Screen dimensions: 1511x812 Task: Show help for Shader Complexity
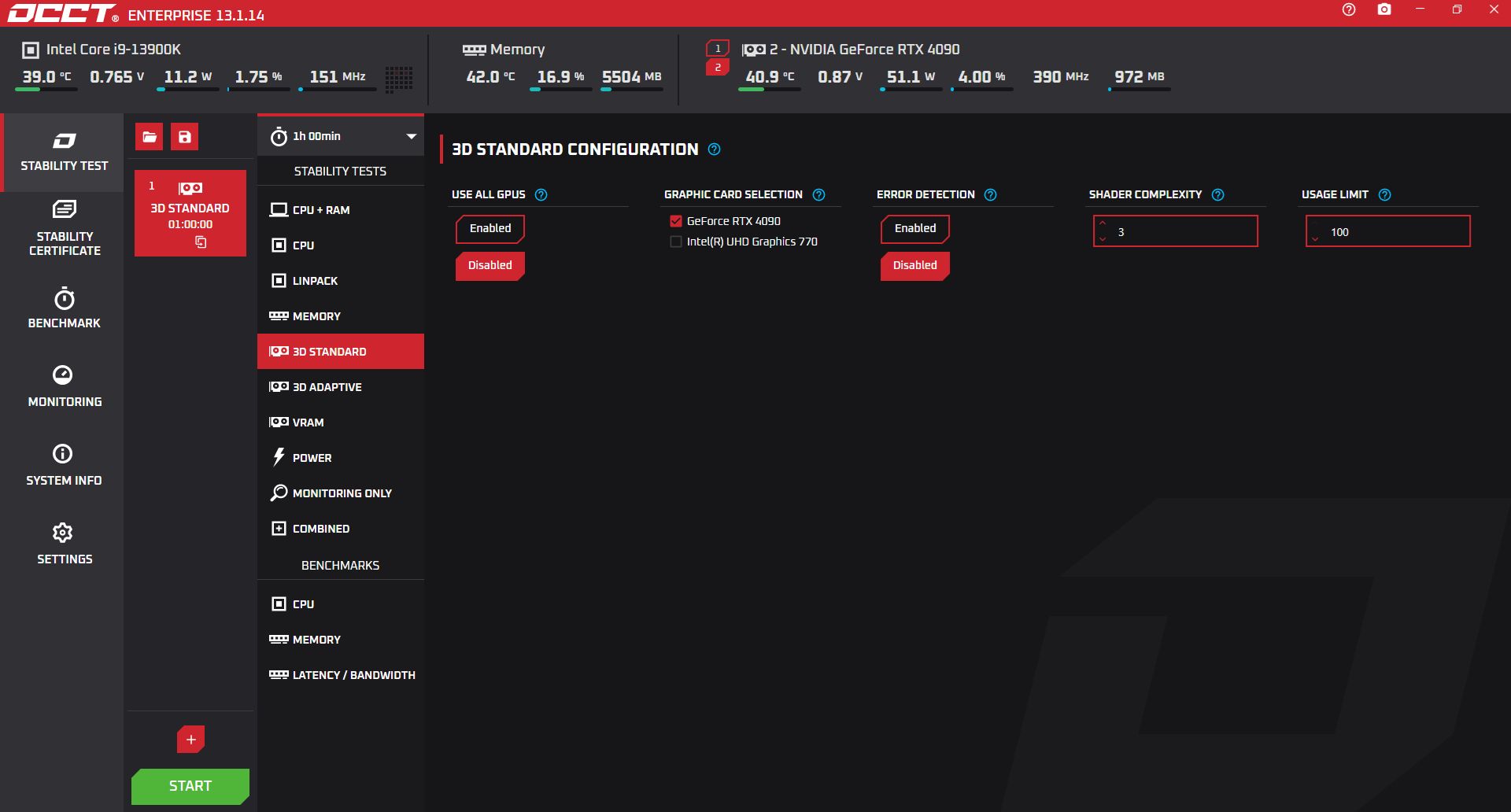tap(1218, 195)
